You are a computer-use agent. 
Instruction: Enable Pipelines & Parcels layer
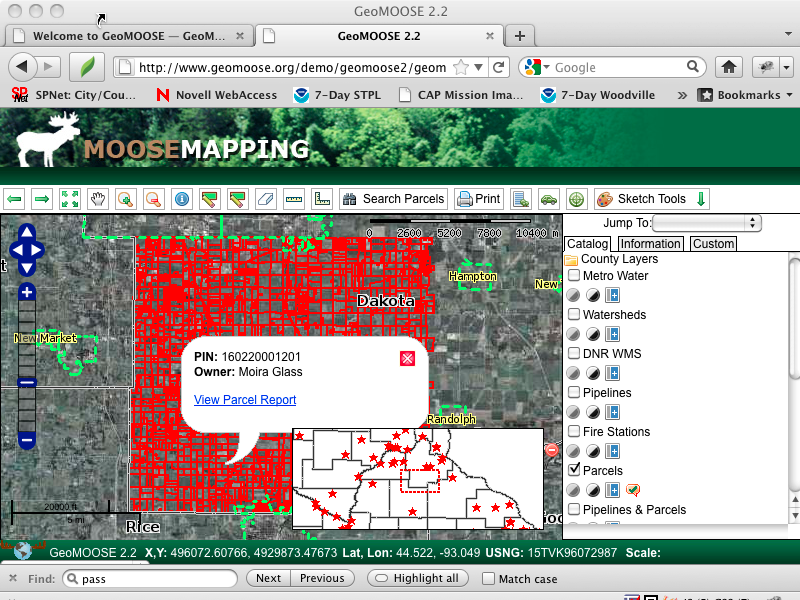click(574, 509)
